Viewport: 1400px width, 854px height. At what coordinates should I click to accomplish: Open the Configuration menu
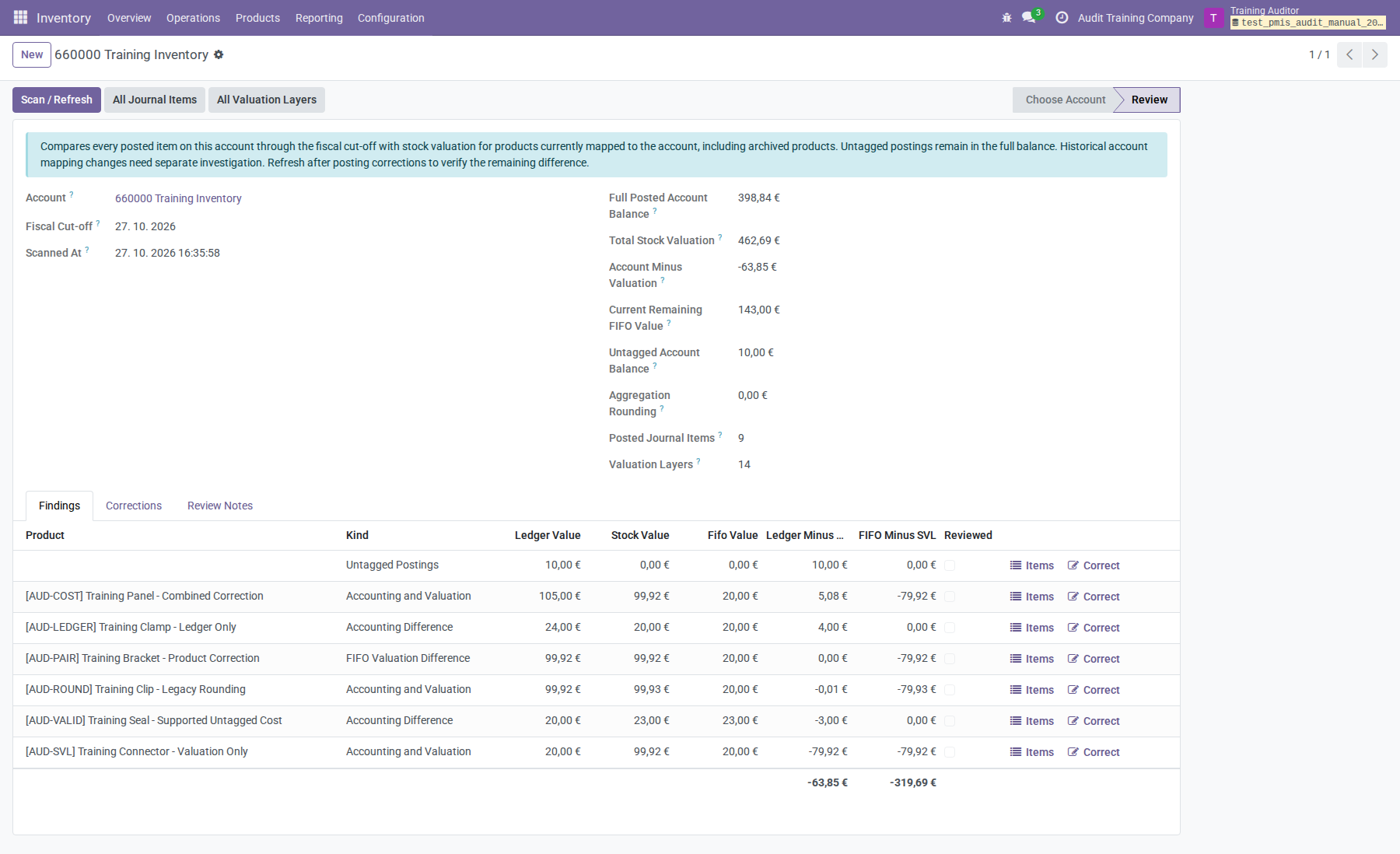391,18
